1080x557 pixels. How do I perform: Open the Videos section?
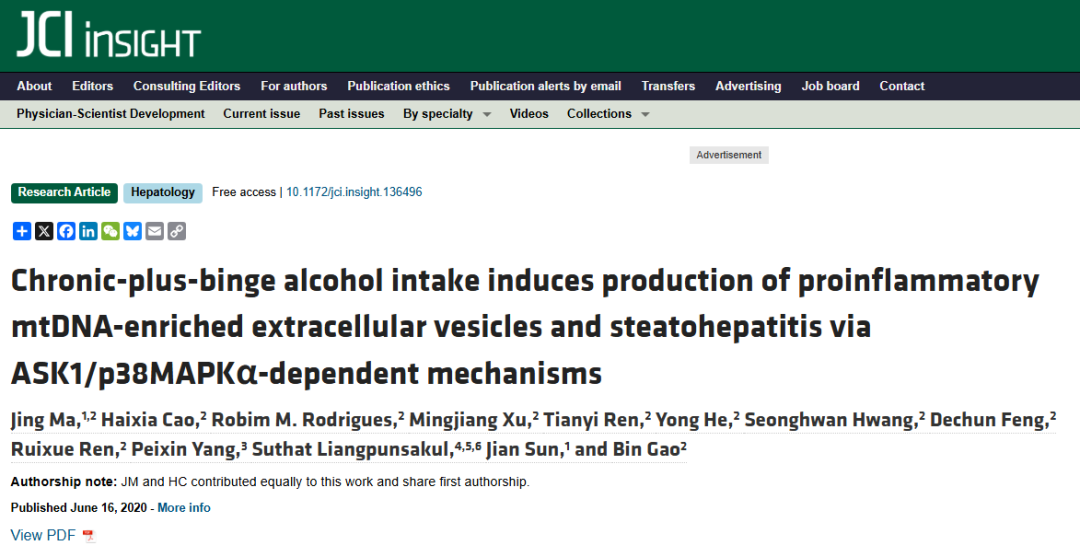[529, 114]
